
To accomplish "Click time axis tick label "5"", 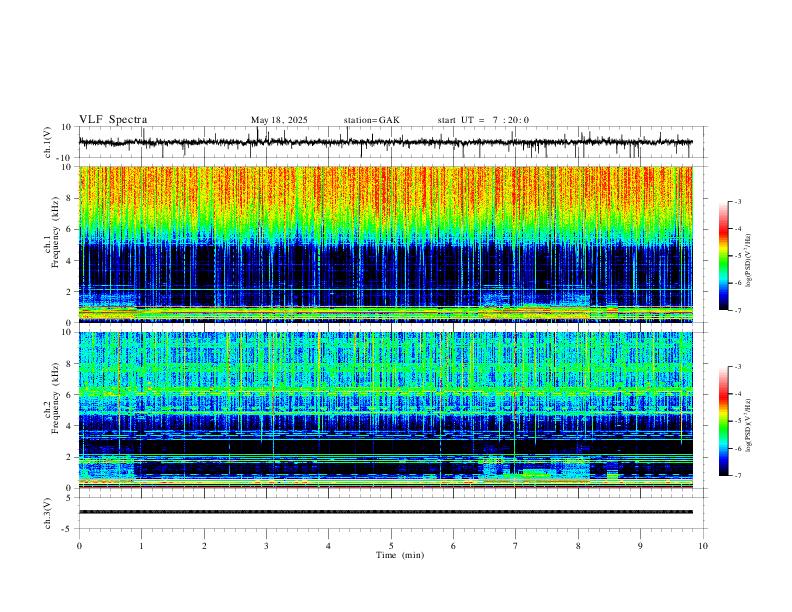I will pyautogui.click(x=391, y=546).
